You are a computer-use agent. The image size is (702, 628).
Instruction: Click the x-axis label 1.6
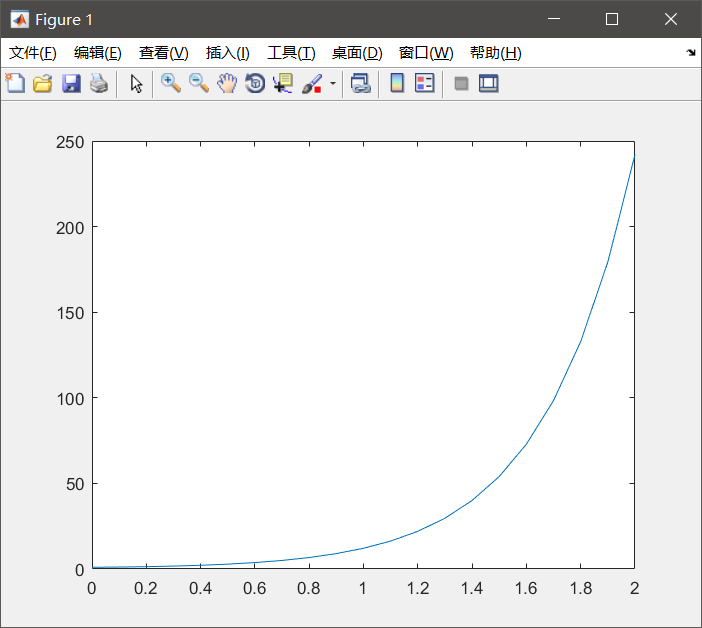point(526,588)
